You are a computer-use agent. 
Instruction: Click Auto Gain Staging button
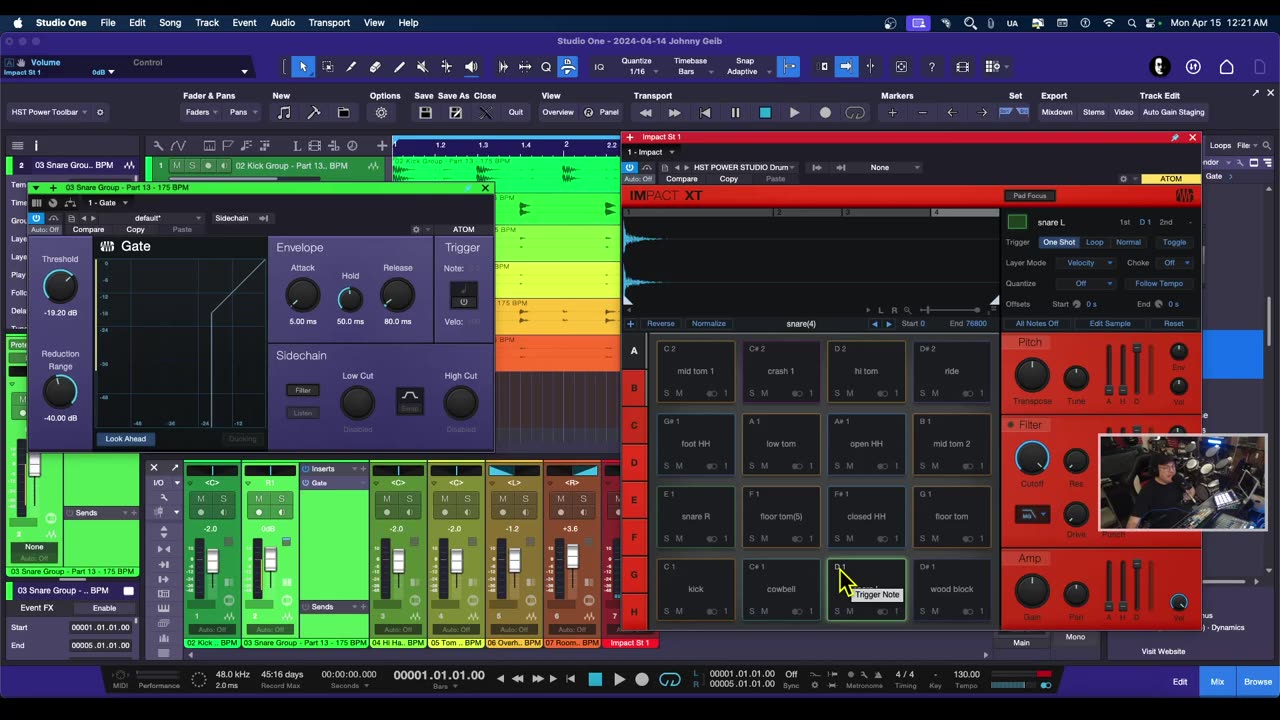(1174, 112)
